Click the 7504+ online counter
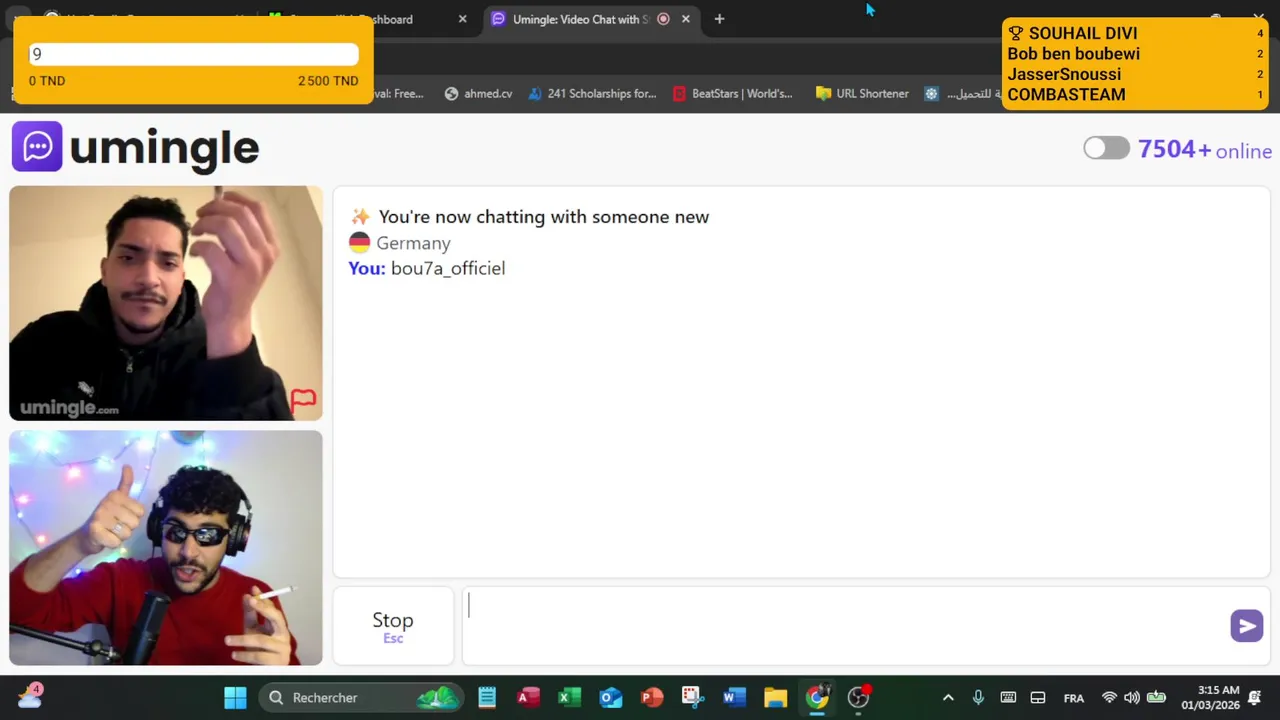Image resolution: width=1280 pixels, height=720 pixels. click(1205, 150)
